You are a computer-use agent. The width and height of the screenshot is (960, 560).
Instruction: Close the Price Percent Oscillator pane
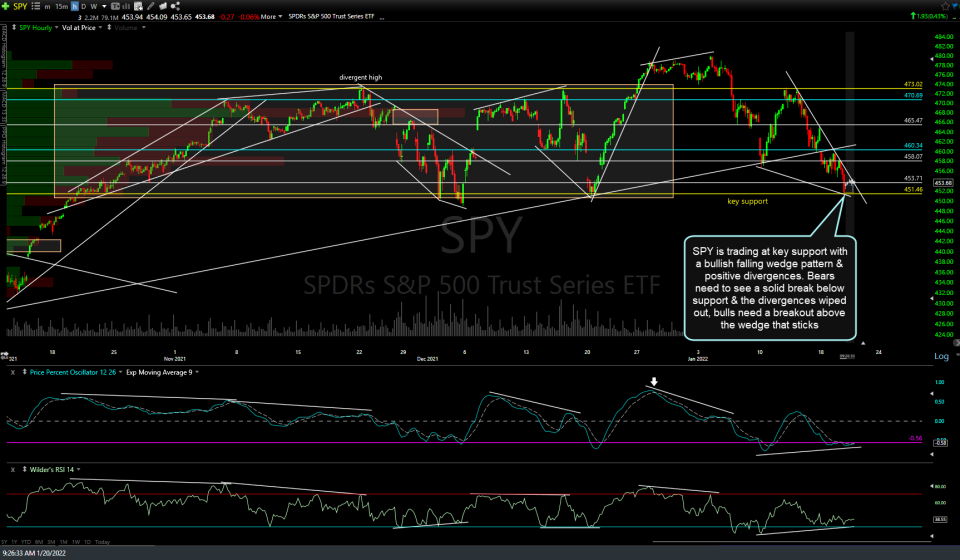pos(13,373)
